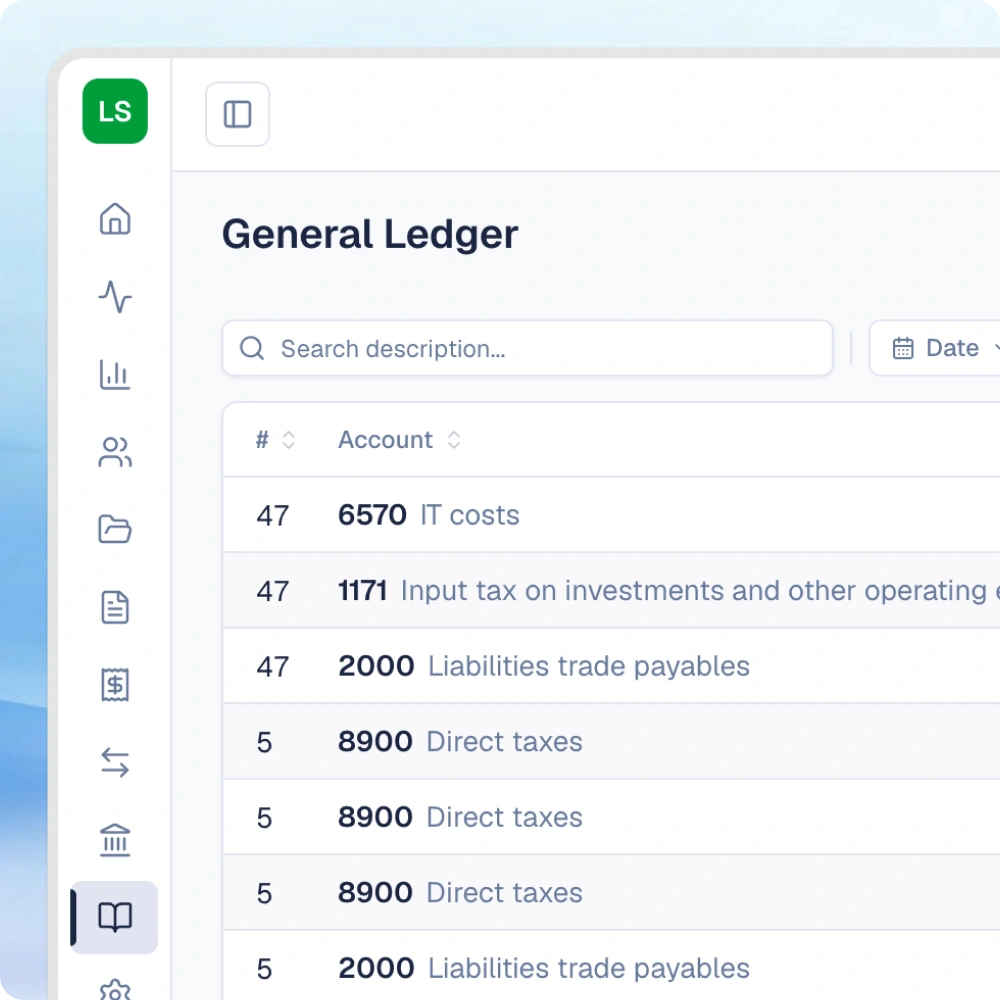Image resolution: width=1000 pixels, height=1000 pixels.
Task: Open the bar chart reports icon
Action: tap(115, 374)
